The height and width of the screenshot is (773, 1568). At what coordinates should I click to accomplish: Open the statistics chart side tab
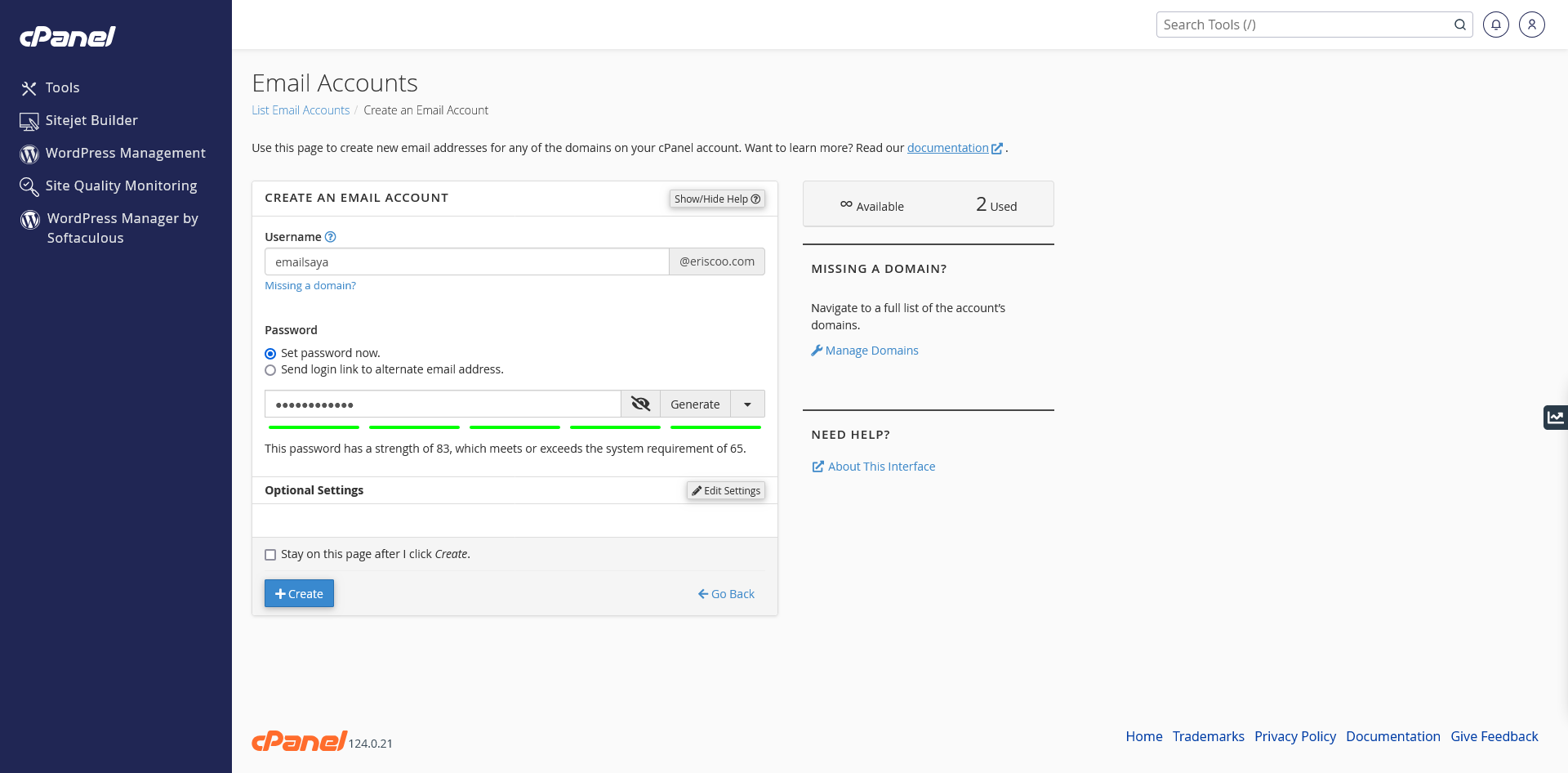(x=1555, y=417)
